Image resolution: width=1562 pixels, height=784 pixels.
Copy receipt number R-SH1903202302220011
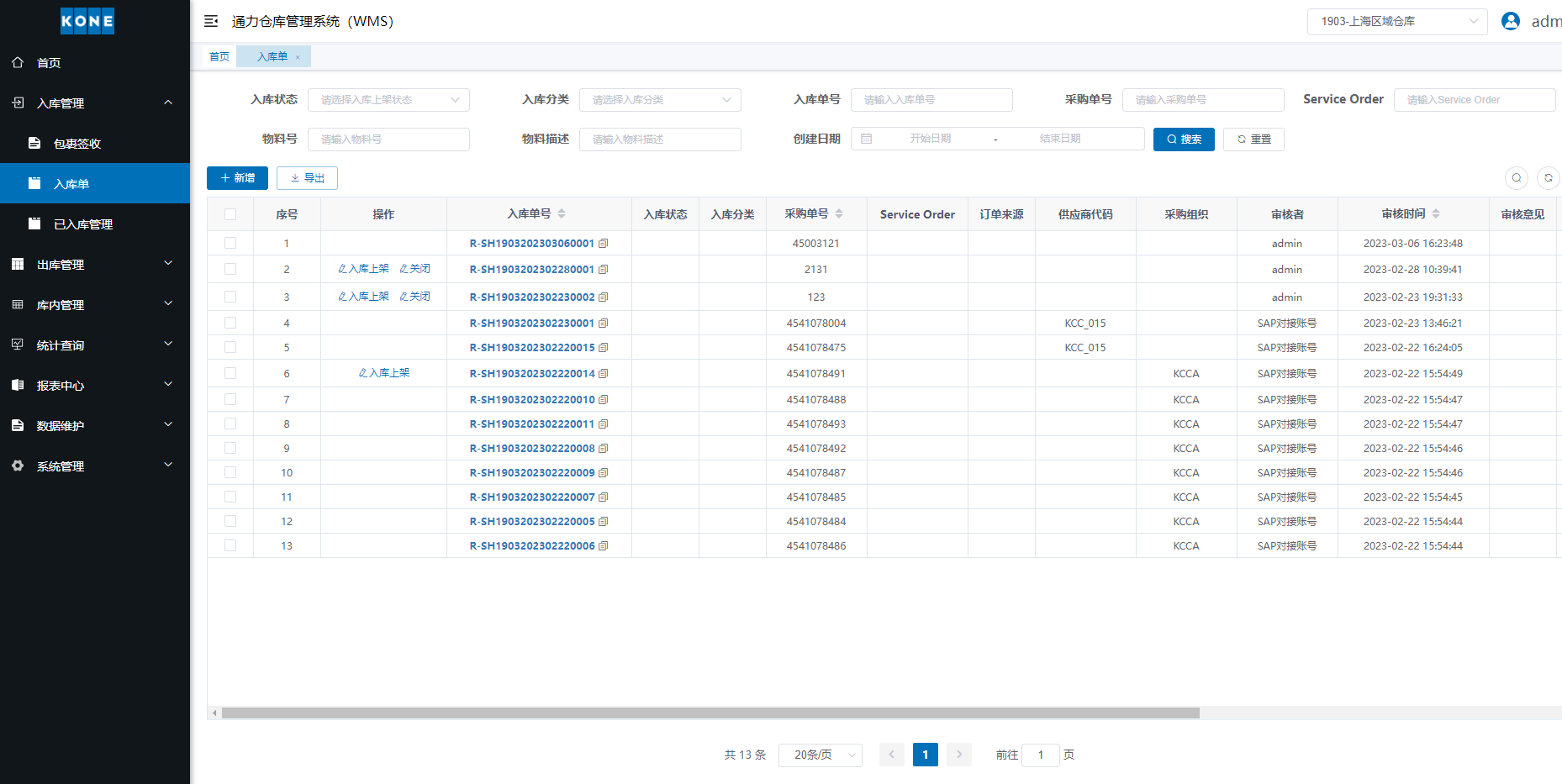[x=604, y=424]
